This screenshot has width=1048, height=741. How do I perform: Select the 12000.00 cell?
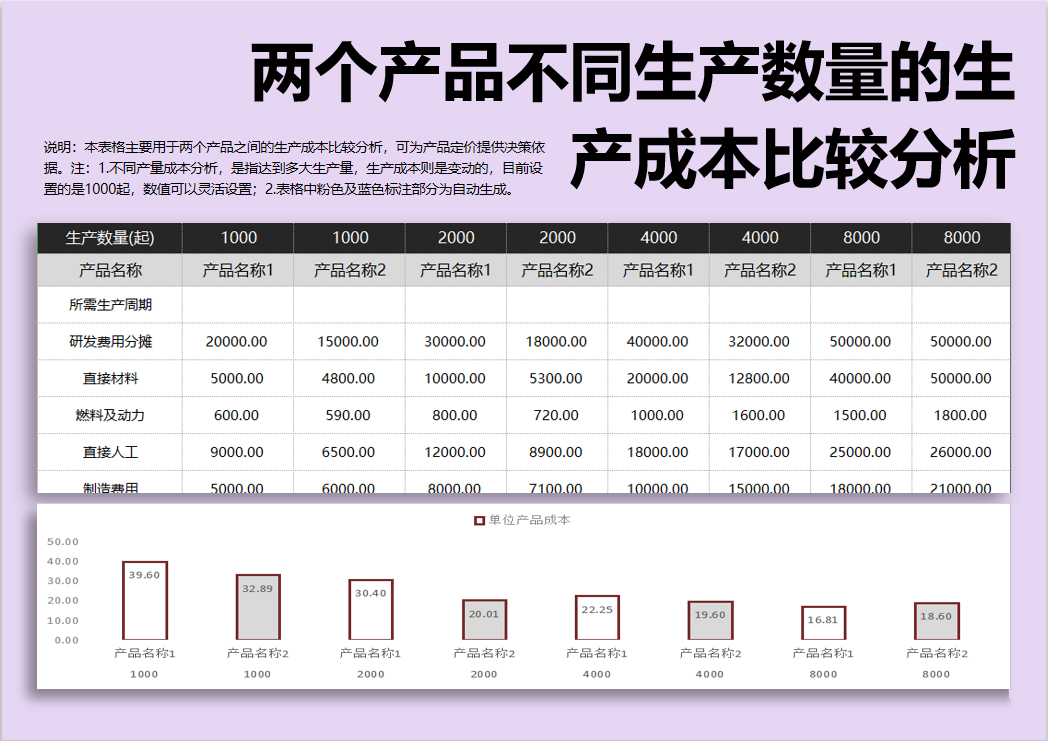[x=455, y=452]
